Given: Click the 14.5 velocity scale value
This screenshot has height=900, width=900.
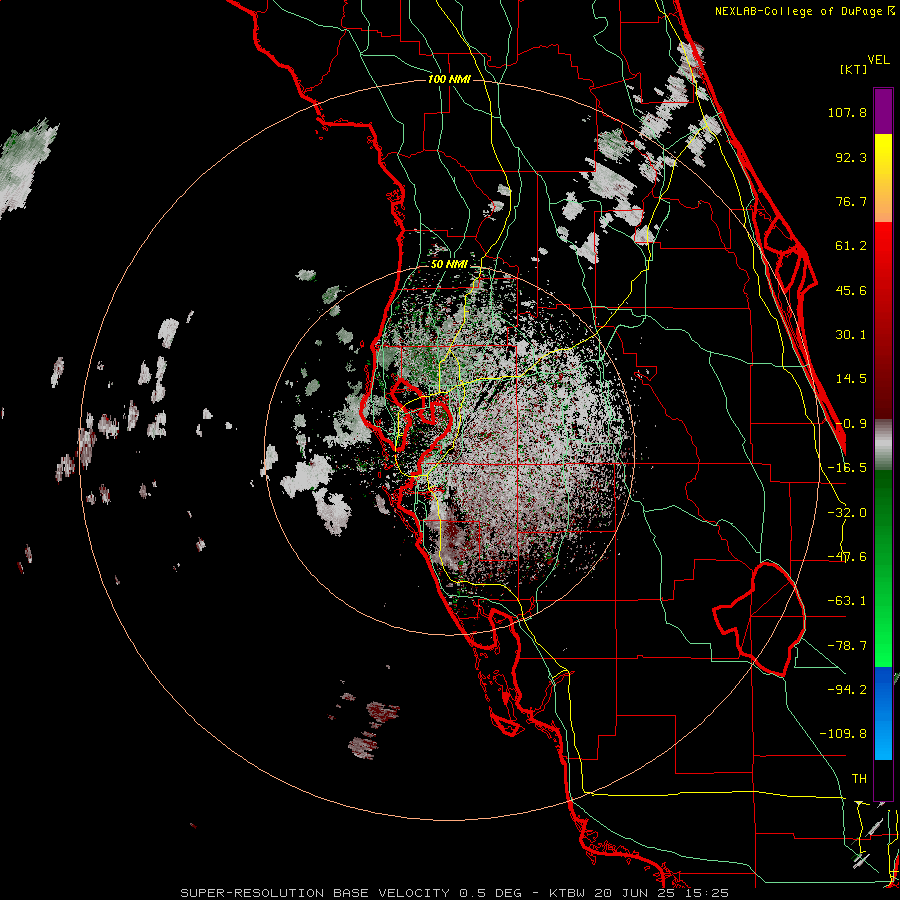Looking at the screenshot, I should coord(851,379).
